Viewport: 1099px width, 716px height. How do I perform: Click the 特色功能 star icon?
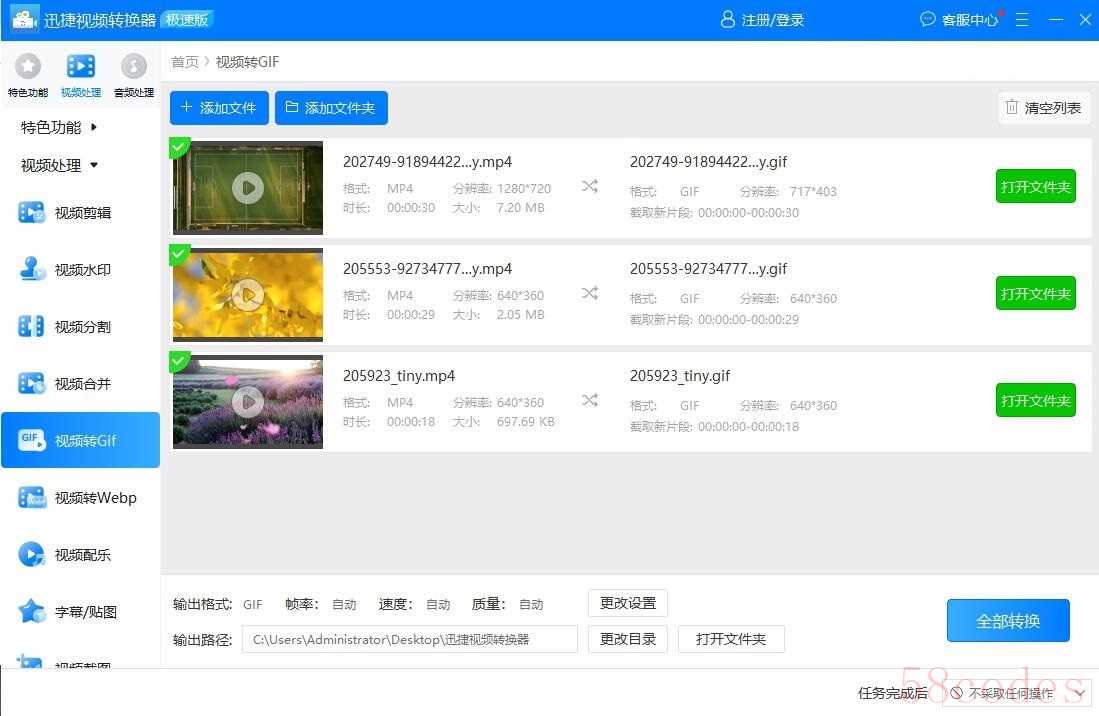pos(28,67)
